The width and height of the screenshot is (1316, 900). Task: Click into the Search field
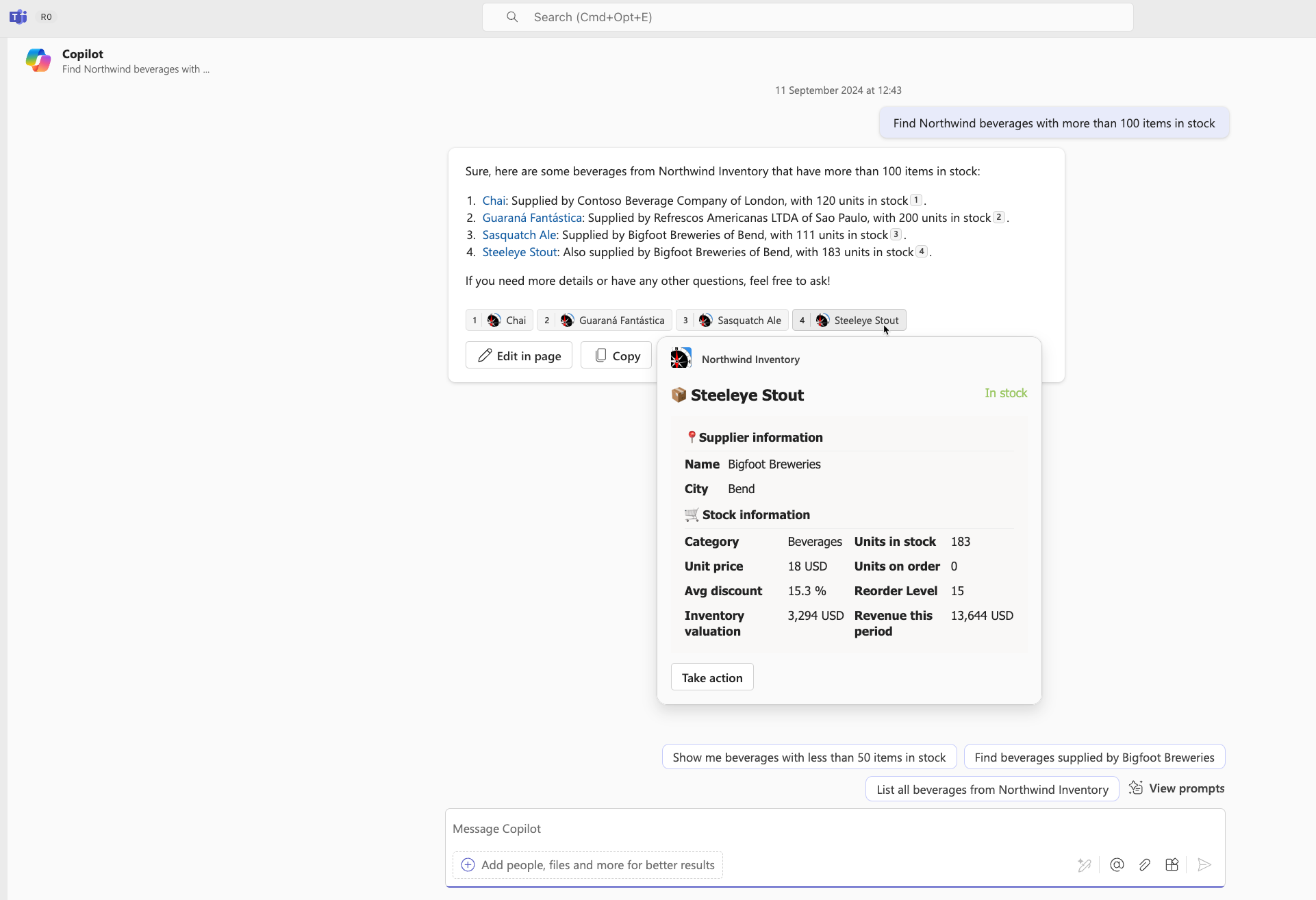[x=808, y=17]
